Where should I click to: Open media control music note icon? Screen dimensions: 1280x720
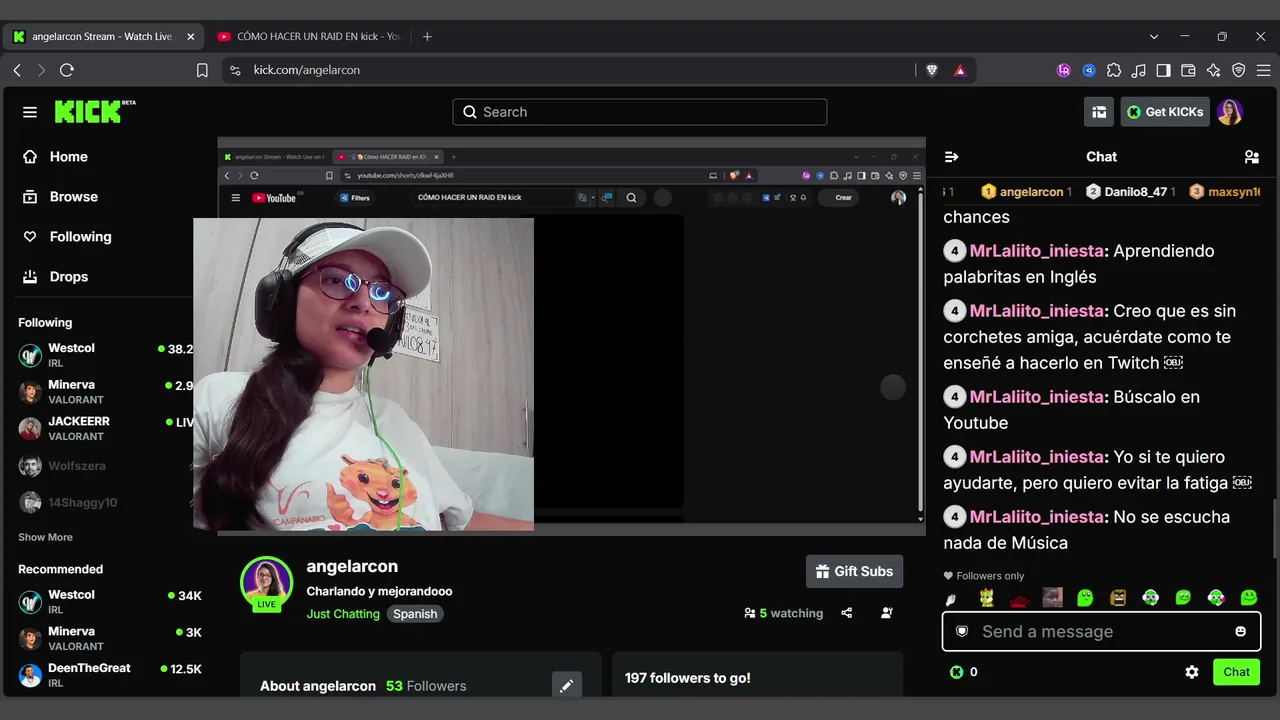(1139, 70)
